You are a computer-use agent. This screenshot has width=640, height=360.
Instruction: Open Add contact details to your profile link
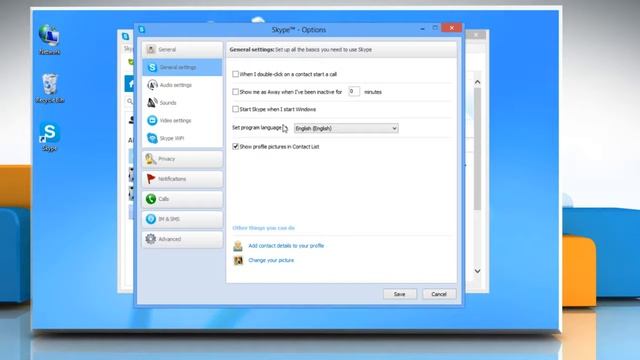click(286, 246)
